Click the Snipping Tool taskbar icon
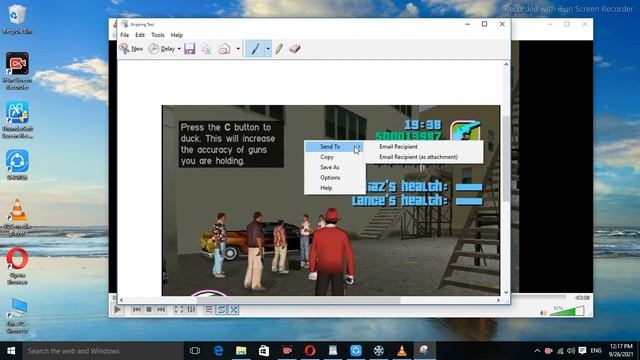640x360 pixels. click(x=424, y=351)
